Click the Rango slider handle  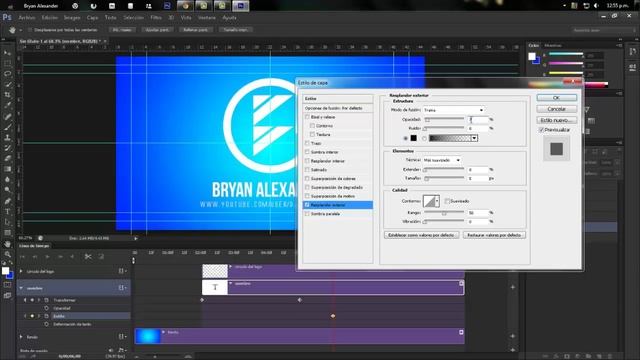444,213
